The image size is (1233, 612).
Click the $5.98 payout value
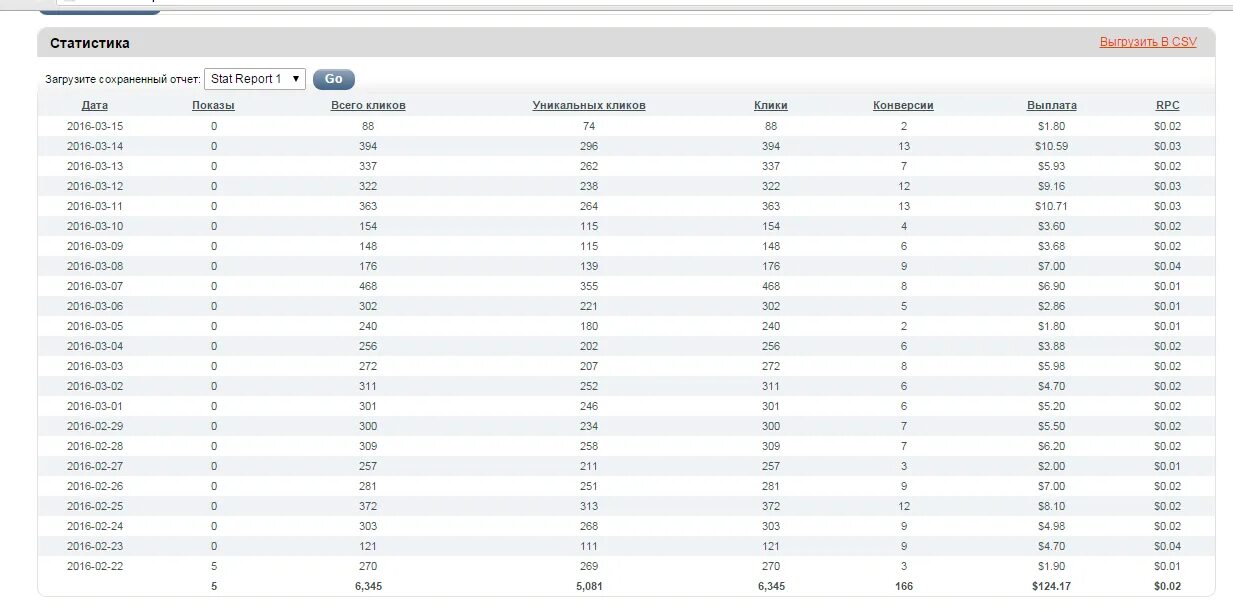[x=1052, y=366]
